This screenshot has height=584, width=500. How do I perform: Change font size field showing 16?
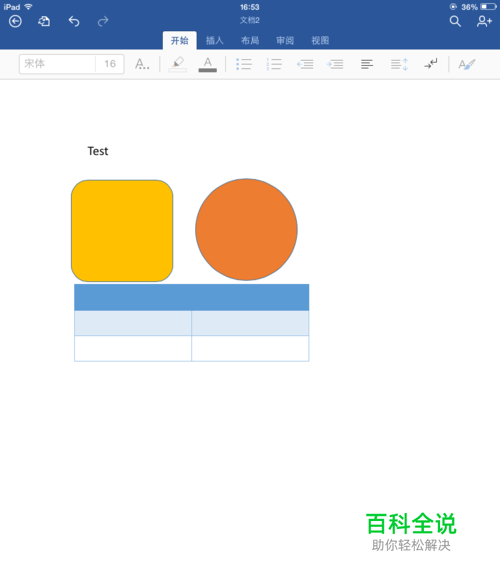point(110,64)
